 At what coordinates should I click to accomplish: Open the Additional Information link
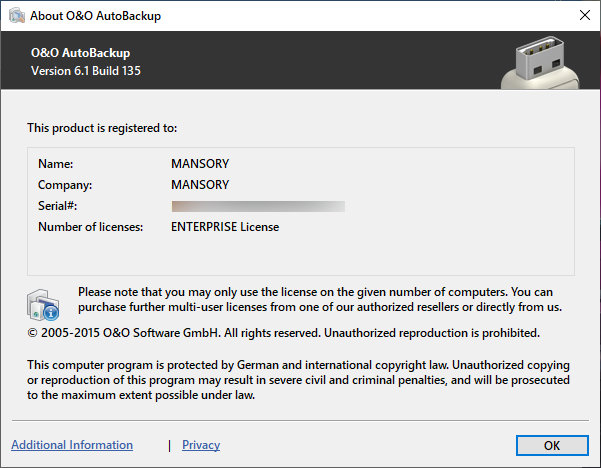(72, 445)
